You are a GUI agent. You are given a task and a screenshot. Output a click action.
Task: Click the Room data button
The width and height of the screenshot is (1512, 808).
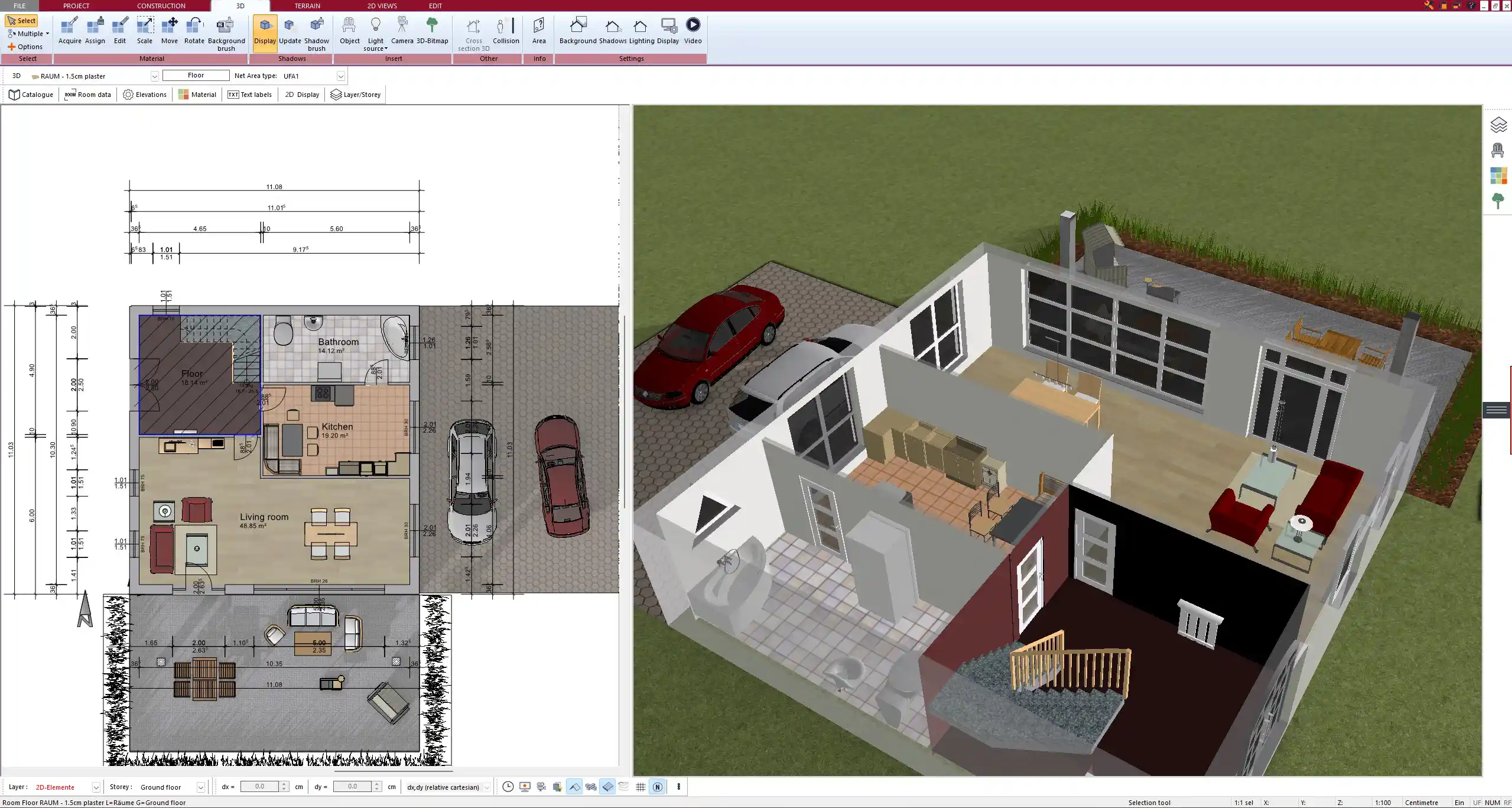point(88,95)
